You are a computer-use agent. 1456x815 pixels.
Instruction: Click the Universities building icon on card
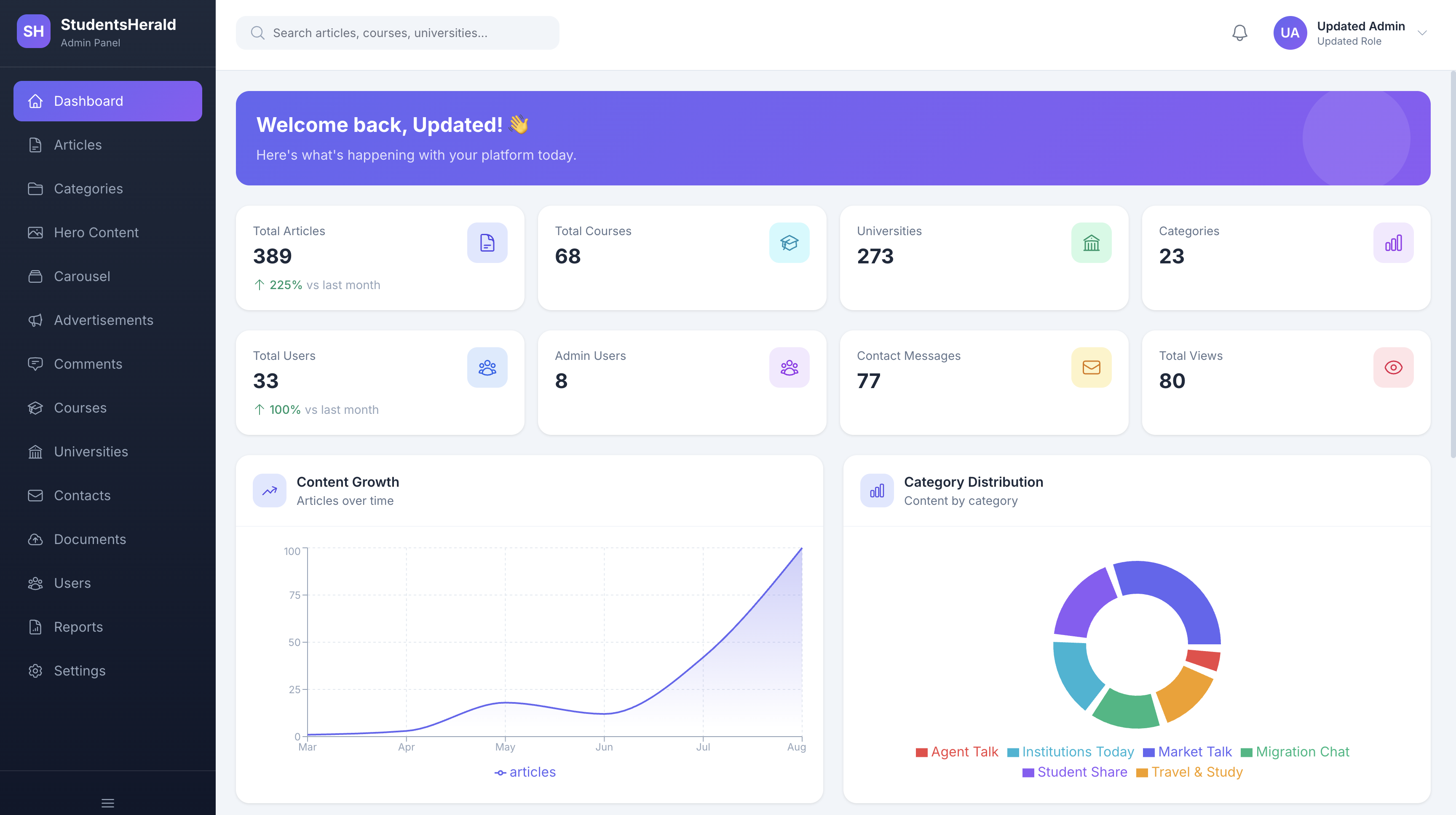pos(1091,243)
